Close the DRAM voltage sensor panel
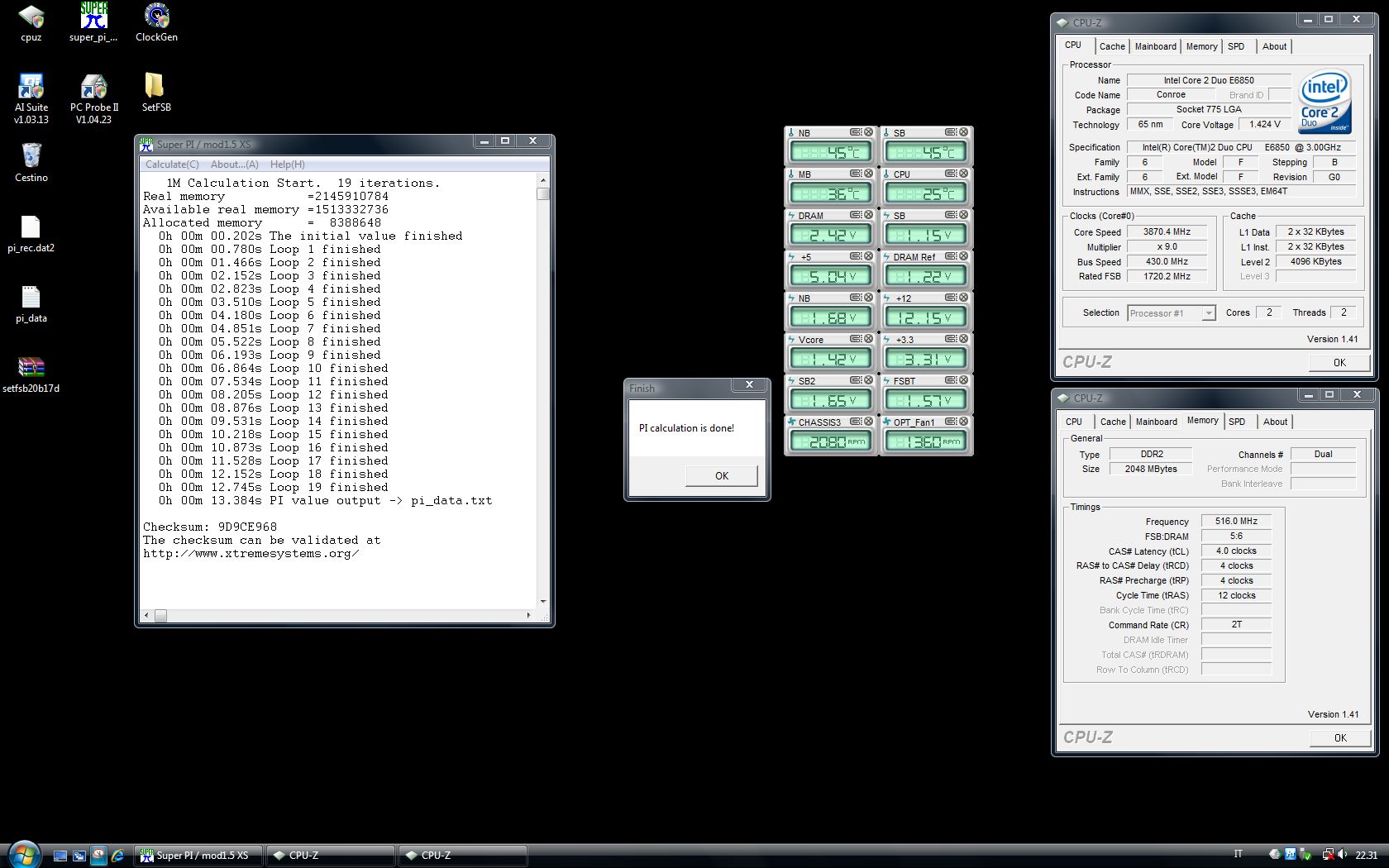The width and height of the screenshot is (1389, 868). 868,215
